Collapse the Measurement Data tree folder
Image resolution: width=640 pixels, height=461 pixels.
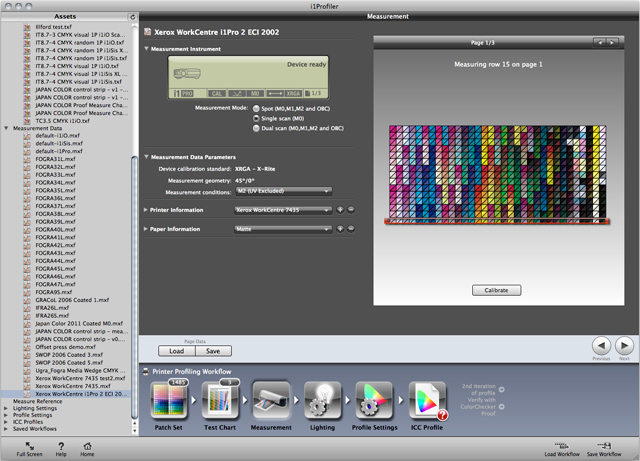(x=6, y=128)
